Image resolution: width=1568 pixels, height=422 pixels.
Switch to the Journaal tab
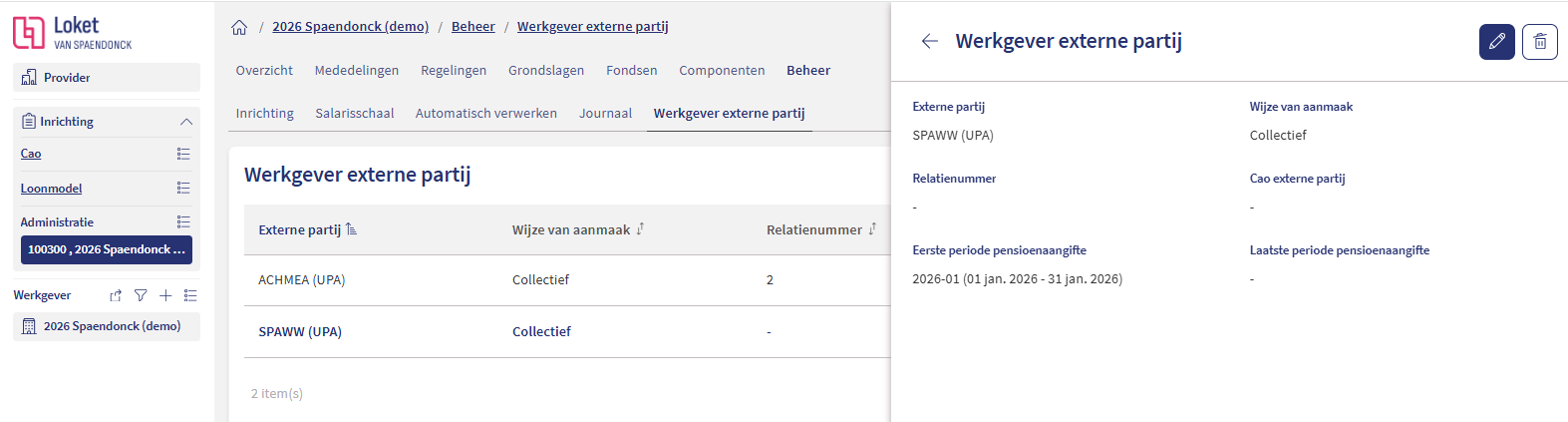[605, 113]
